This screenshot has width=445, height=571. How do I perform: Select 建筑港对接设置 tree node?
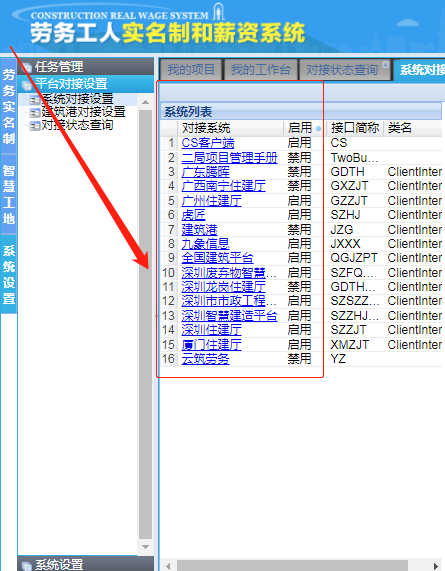pos(83,112)
